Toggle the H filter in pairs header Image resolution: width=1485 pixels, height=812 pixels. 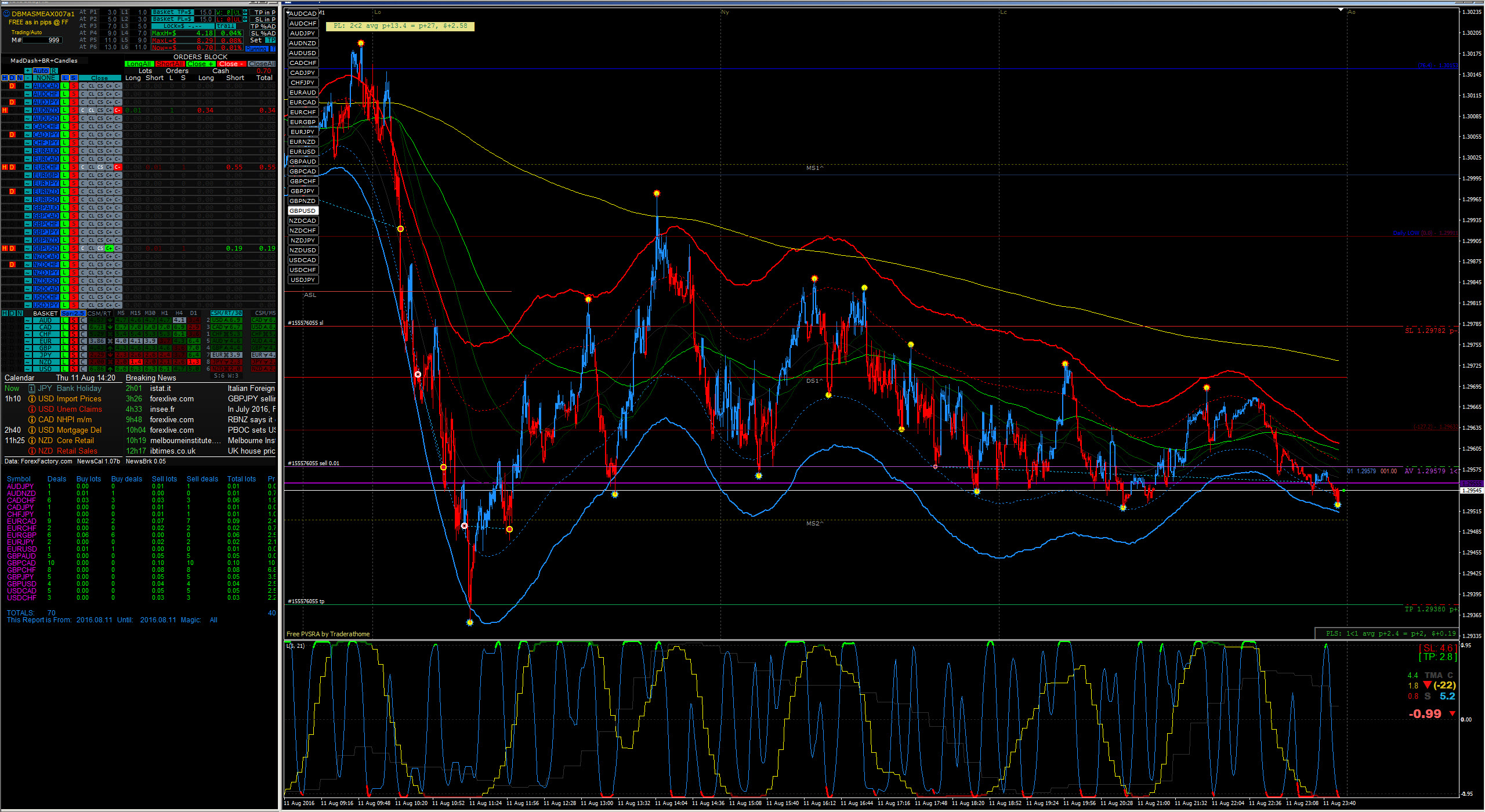tap(5, 78)
